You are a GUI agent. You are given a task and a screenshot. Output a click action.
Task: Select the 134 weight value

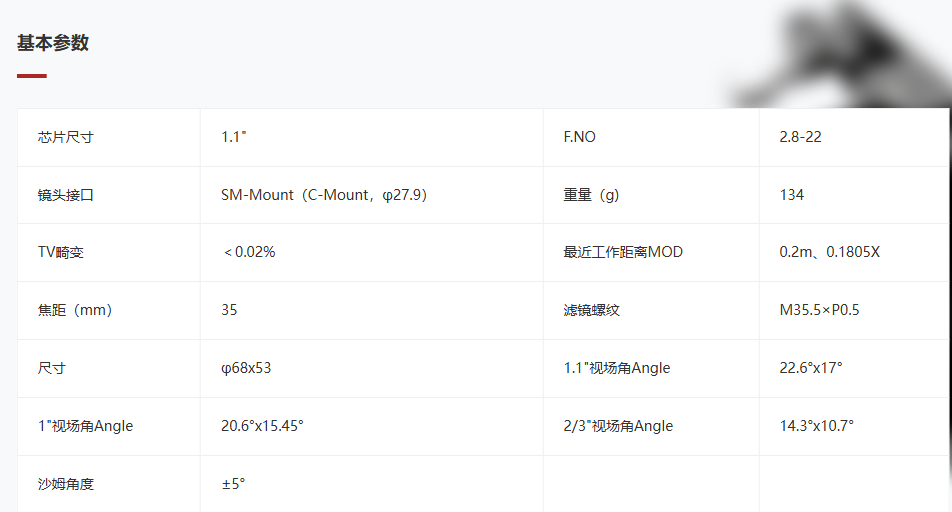[792, 195]
